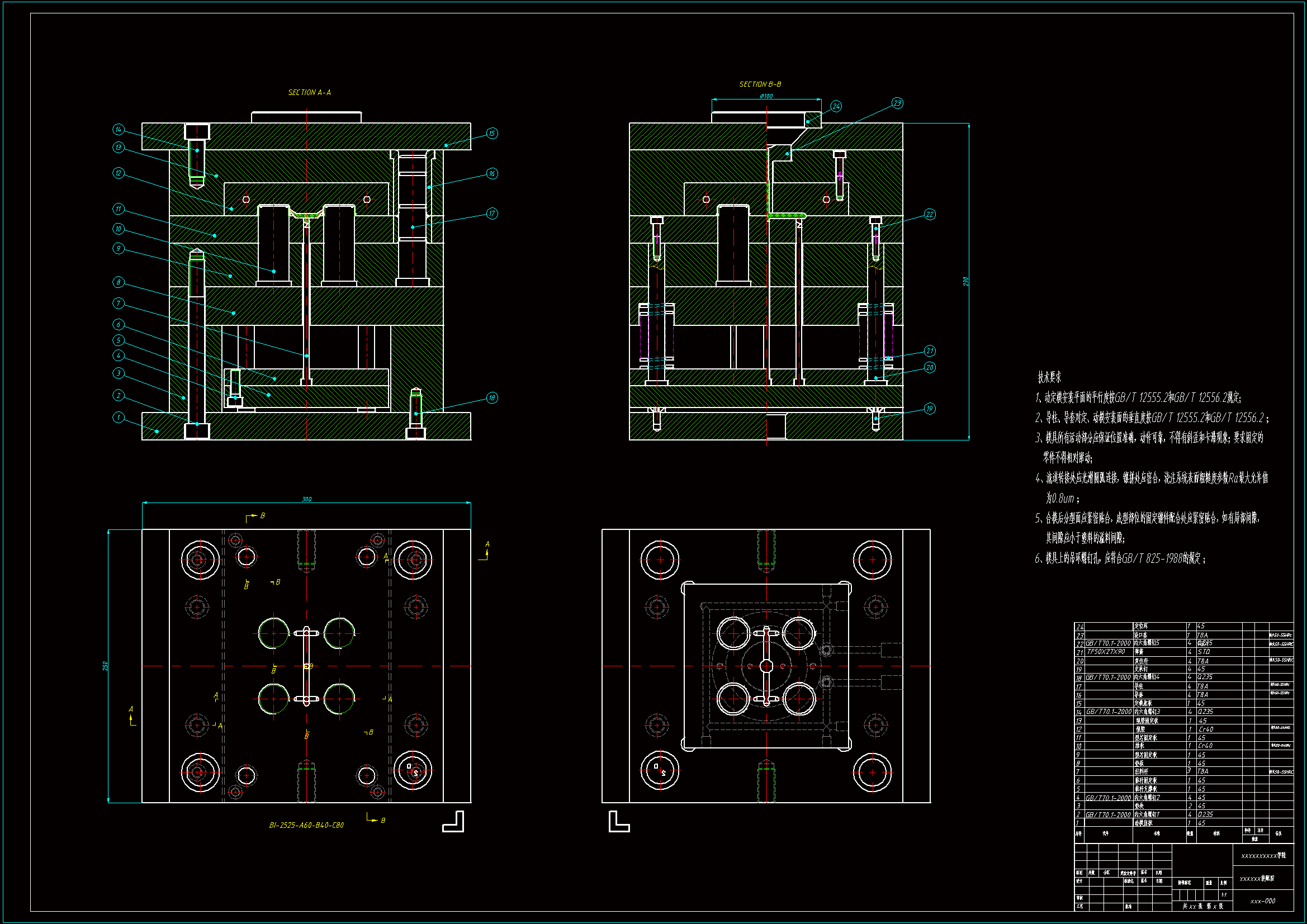Select part balloon number 18
The image size is (1307, 924).
pos(492,398)
